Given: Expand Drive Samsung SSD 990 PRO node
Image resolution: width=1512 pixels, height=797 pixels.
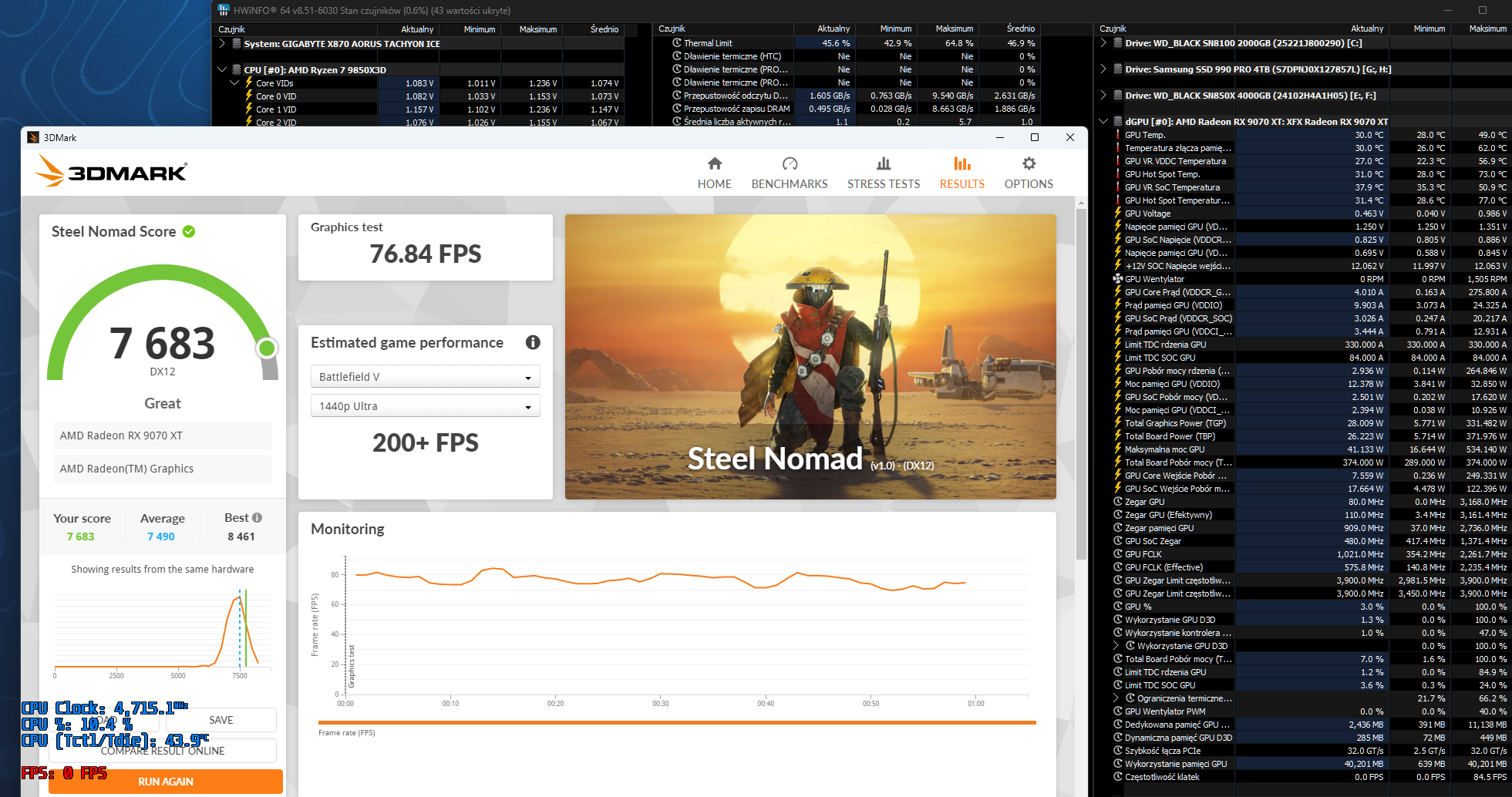Looking at the screenshot, I should tap(1103, 69).
